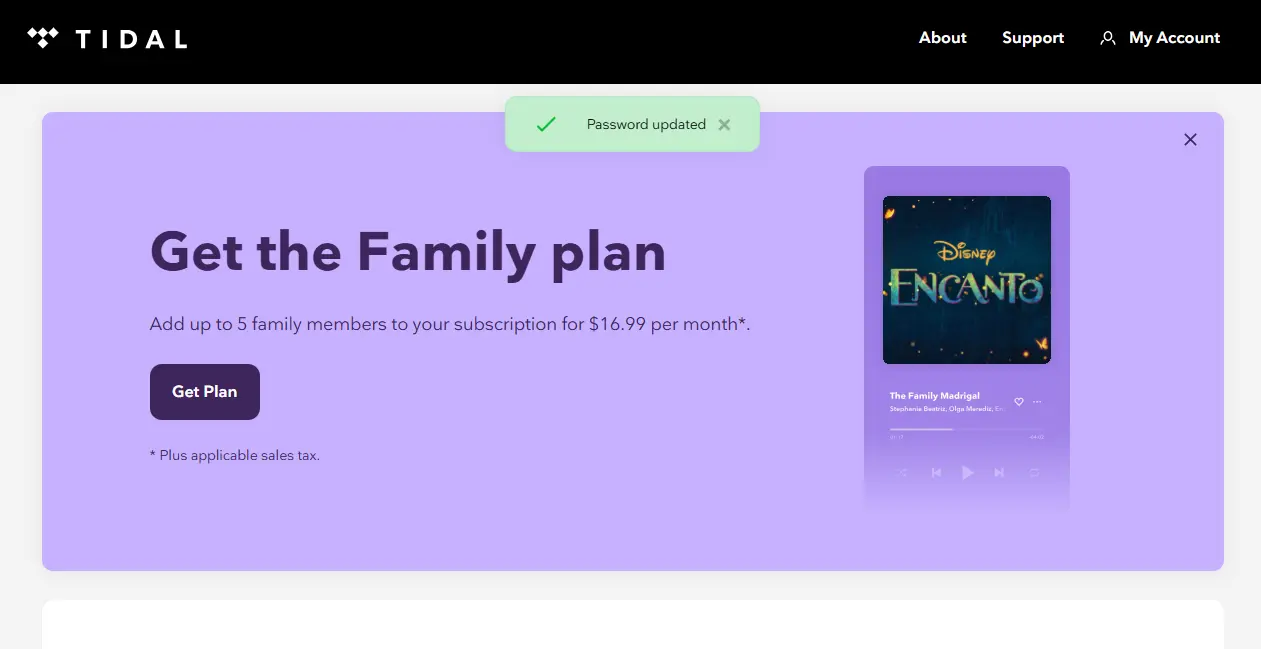Click The Family Madrigal track title
The image size is (1261, 649).
click(x=935, y=396)
